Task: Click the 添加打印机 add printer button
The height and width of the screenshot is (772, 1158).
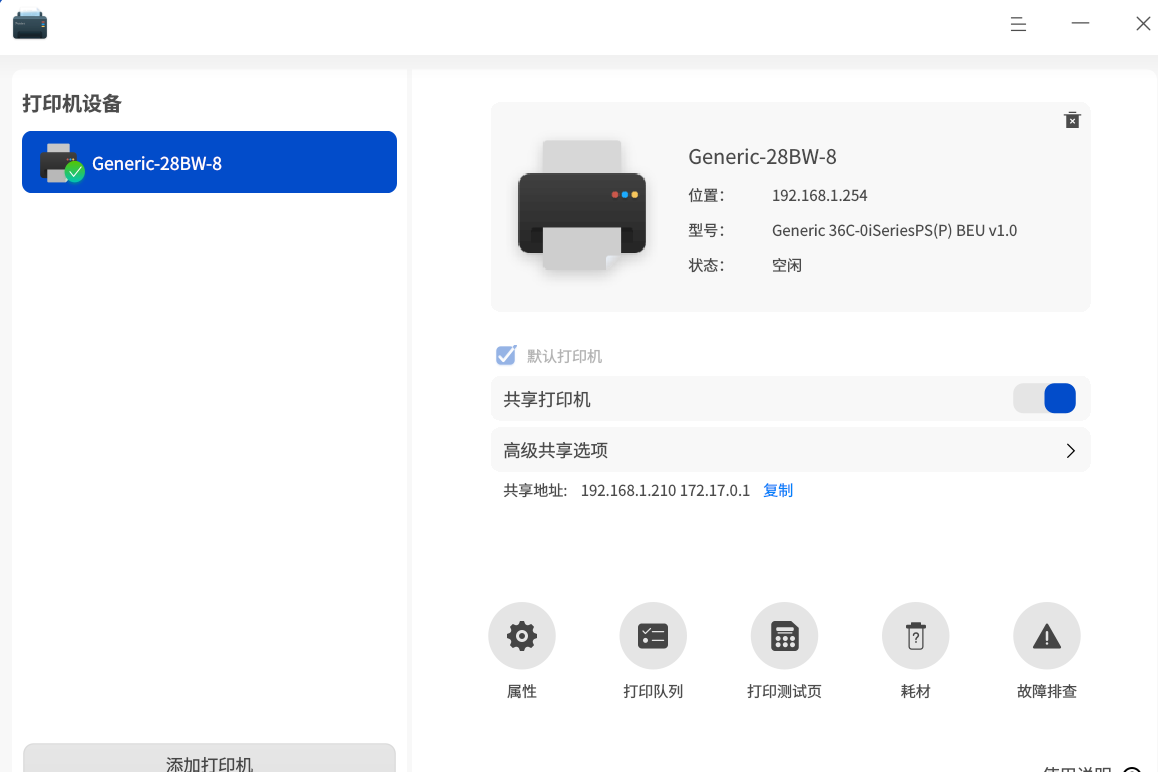Action: [x=209, y=758]
